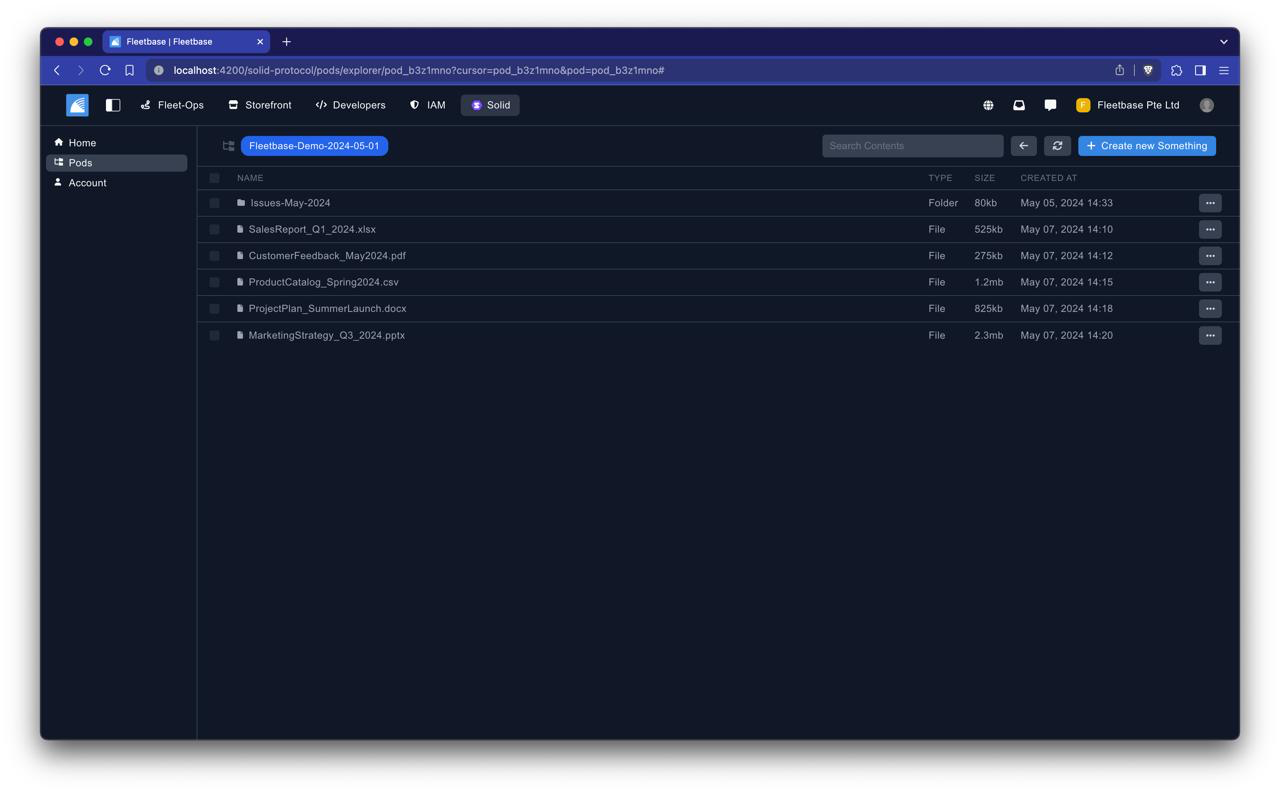
Task: Click the Issues-May-2024 folder icon
Action: (241, 203)
